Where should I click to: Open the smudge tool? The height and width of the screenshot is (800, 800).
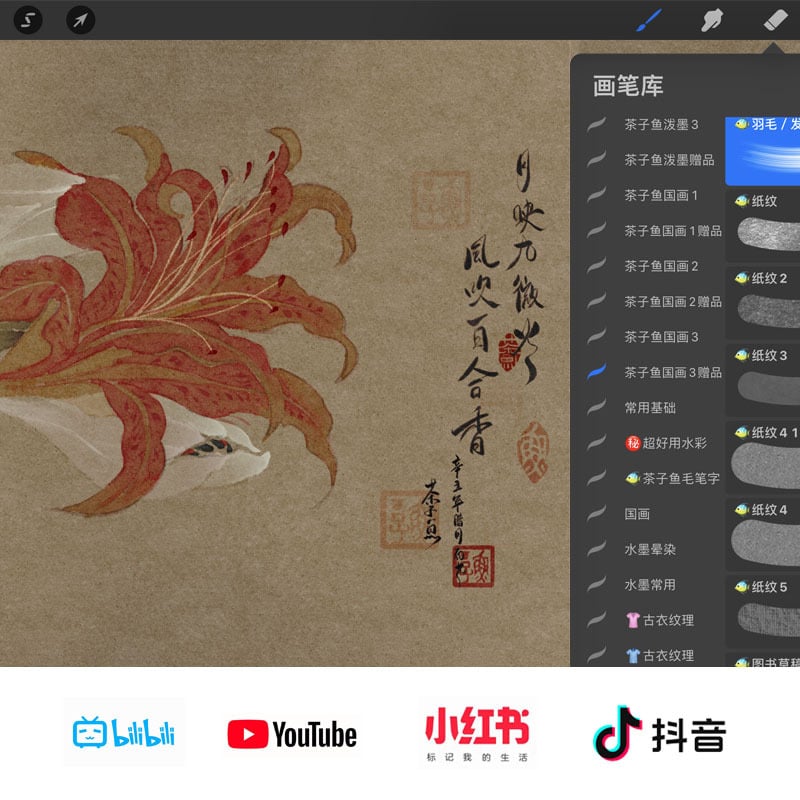(712, 20)
